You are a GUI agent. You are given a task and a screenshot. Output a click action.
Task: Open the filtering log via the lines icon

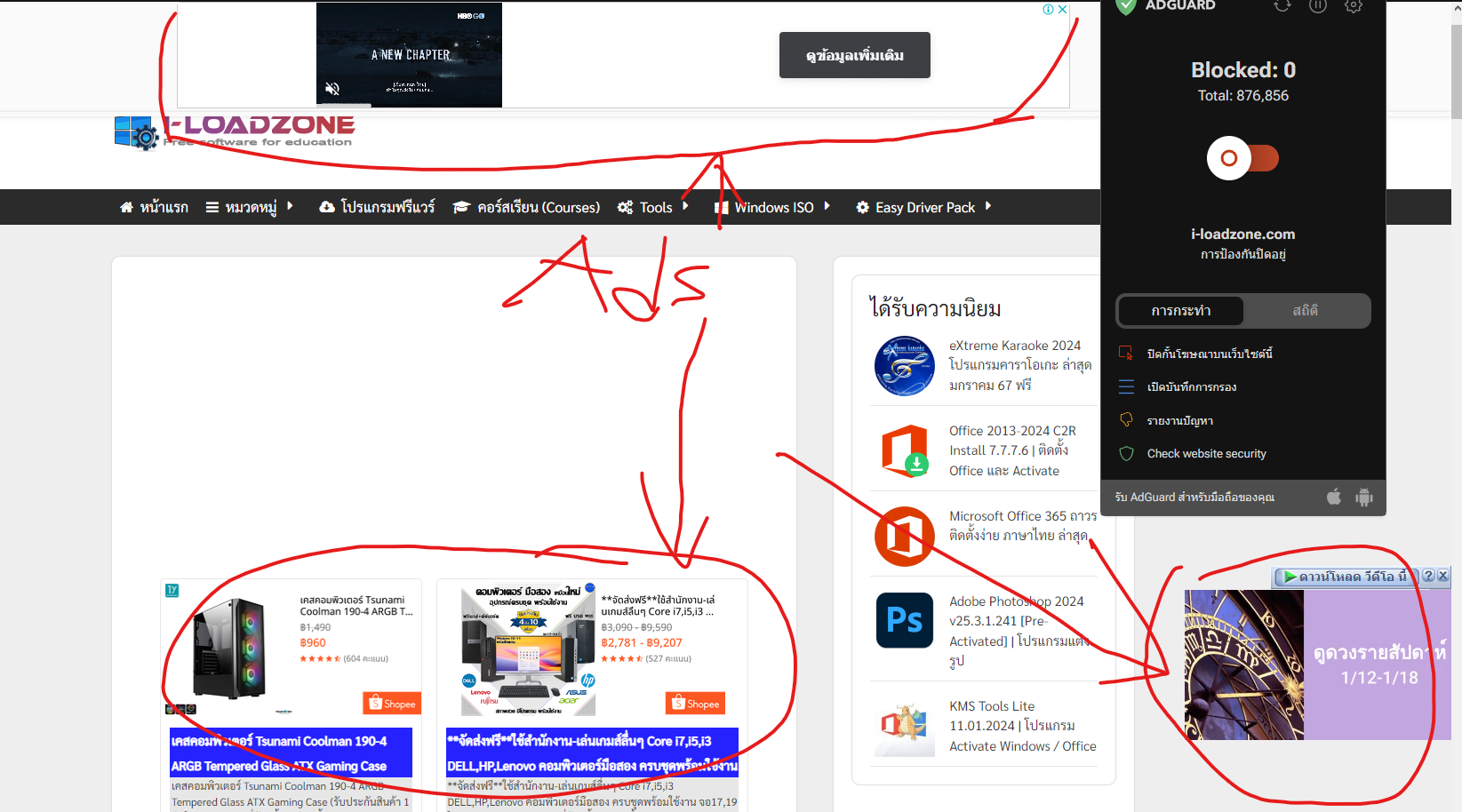pos(1126,386)
